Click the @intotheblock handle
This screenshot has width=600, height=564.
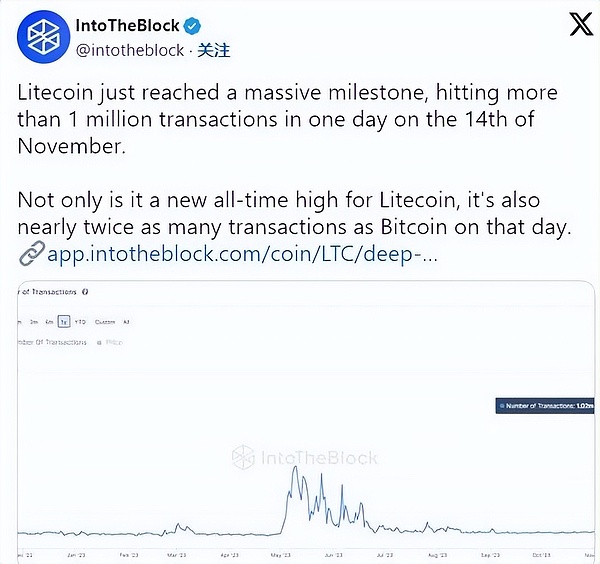point(131,49)
